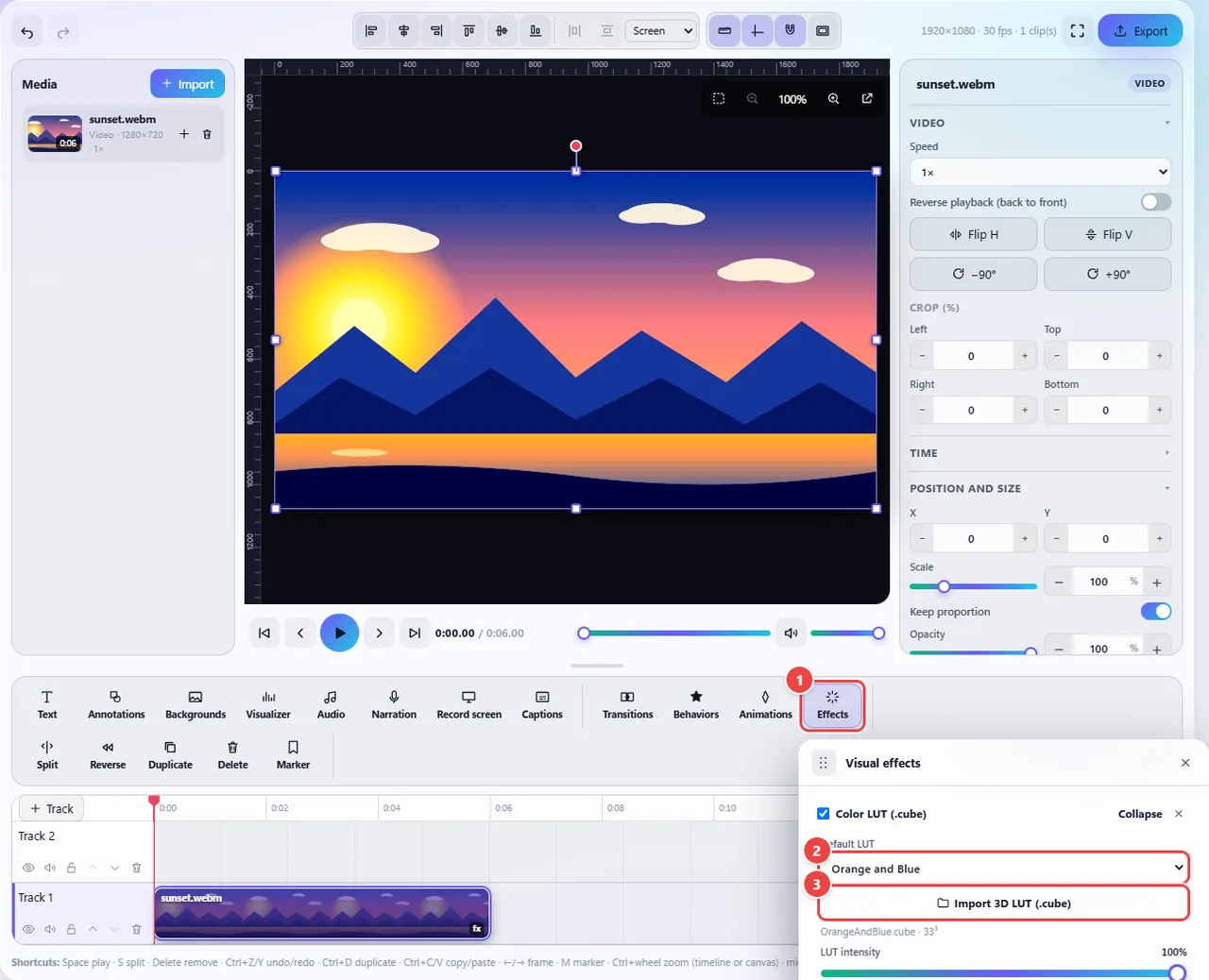
Task: Jump to the end of the video
Action: pos(415,634)
